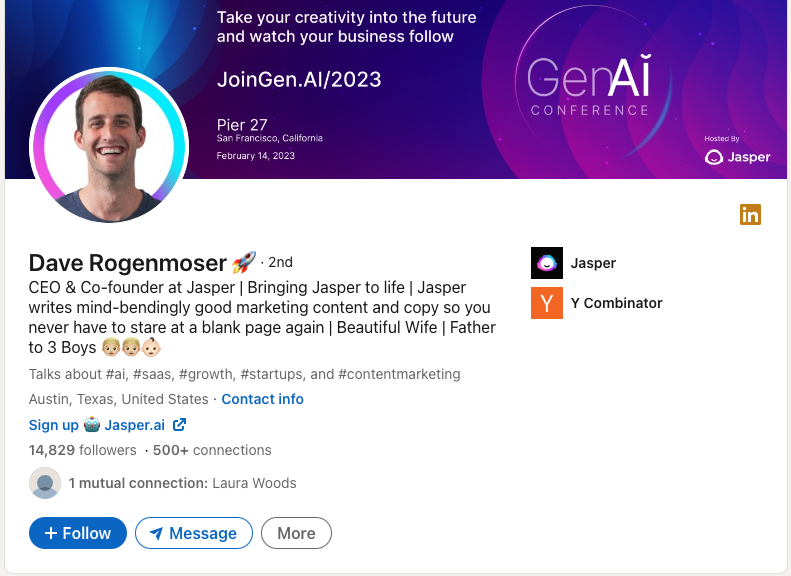Open the Contact info link
Screen dimensions: 791x576
coord(262,399)
